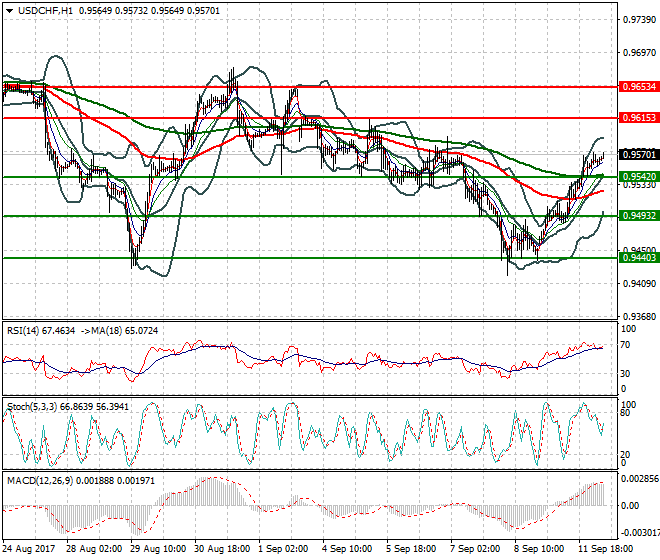Click the 0.94090 price scale value
This screenshot has width=660, height=560.
pos(639,283)
